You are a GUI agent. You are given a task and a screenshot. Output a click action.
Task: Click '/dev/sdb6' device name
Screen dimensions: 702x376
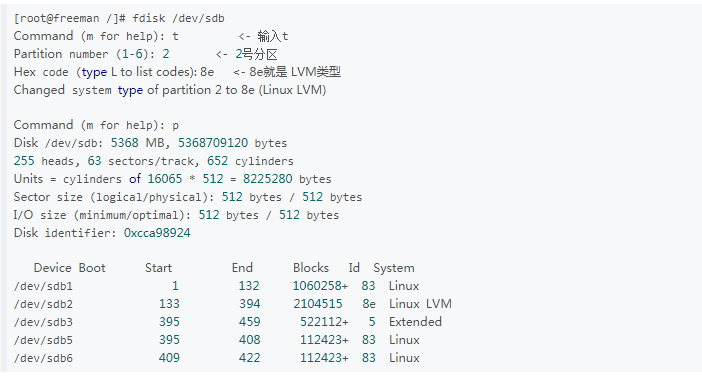point(43,358)
